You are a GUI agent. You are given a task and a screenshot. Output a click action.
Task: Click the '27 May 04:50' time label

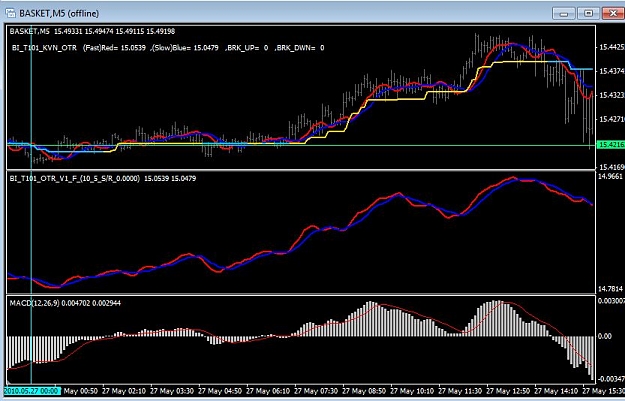[222, 391]
